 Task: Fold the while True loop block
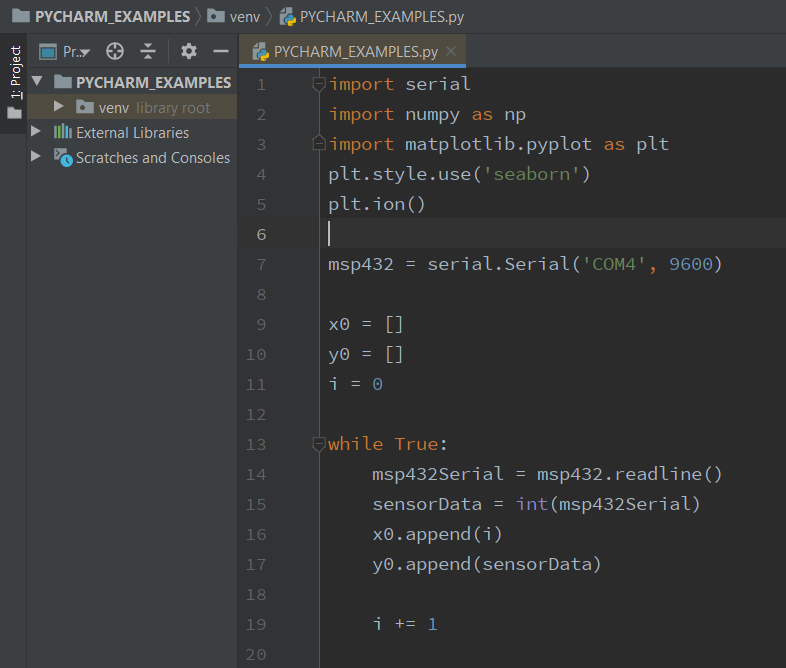pyautogui.click(x=319, y=444)
